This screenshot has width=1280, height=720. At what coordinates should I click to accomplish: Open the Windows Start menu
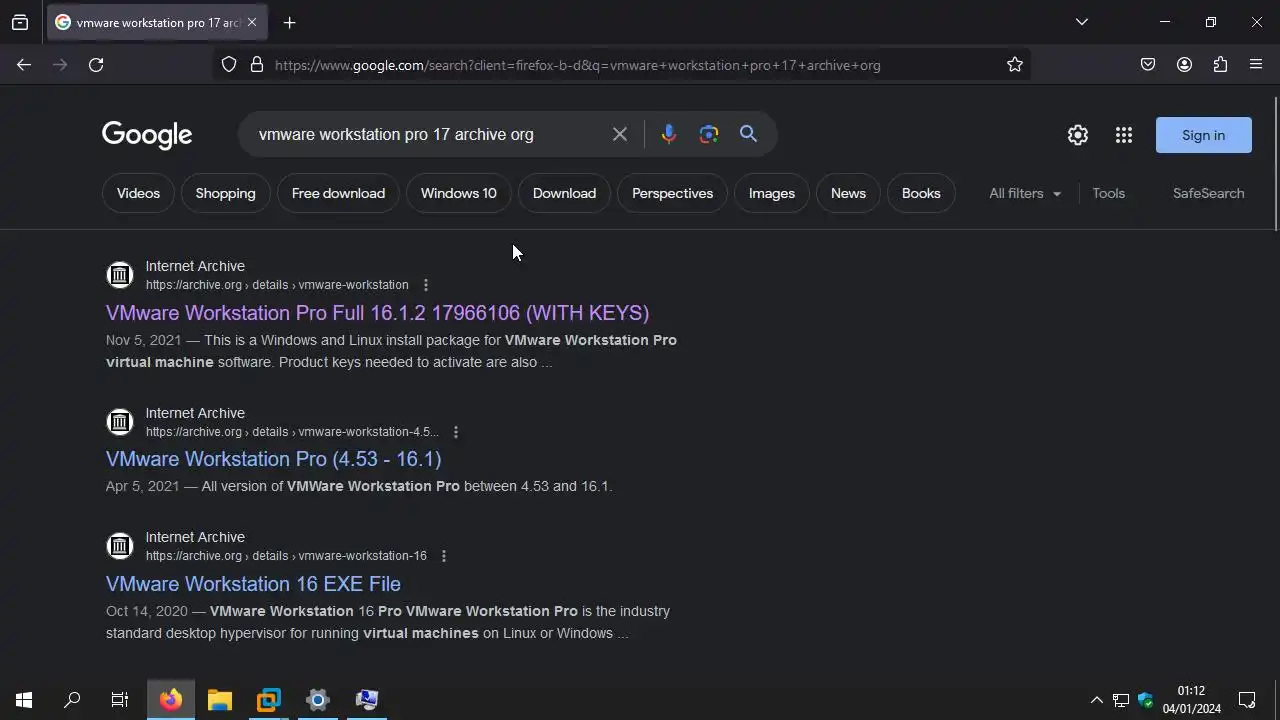pyautogui.click(x=24, y=700)
